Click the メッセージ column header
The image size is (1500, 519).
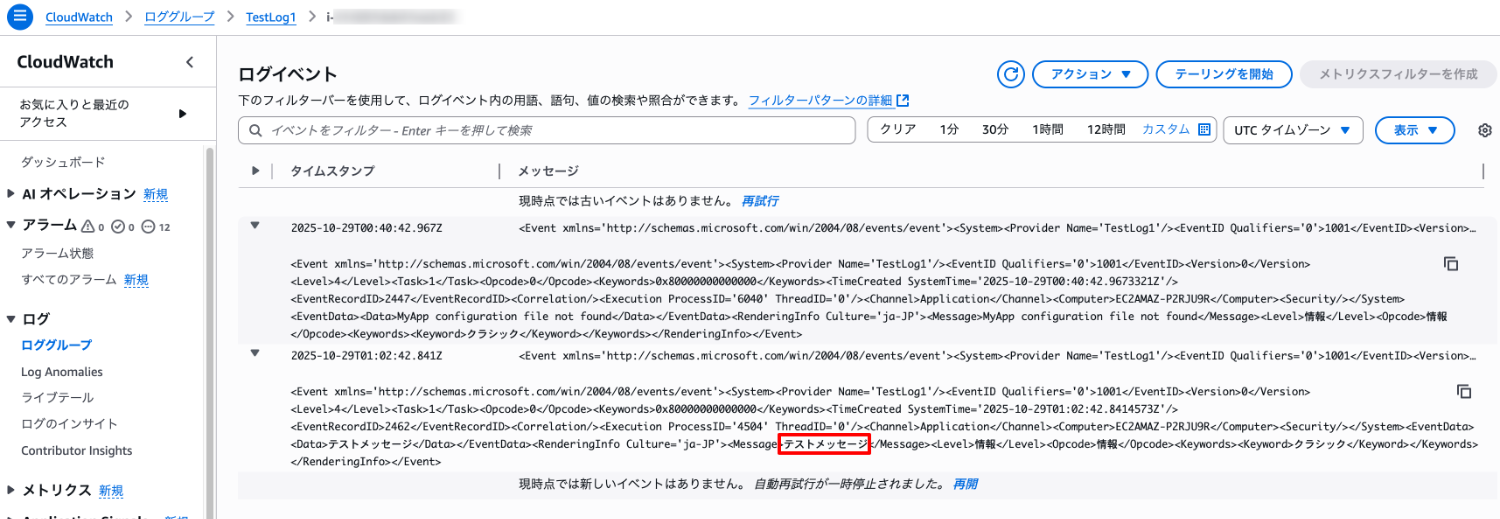[548, 171]
